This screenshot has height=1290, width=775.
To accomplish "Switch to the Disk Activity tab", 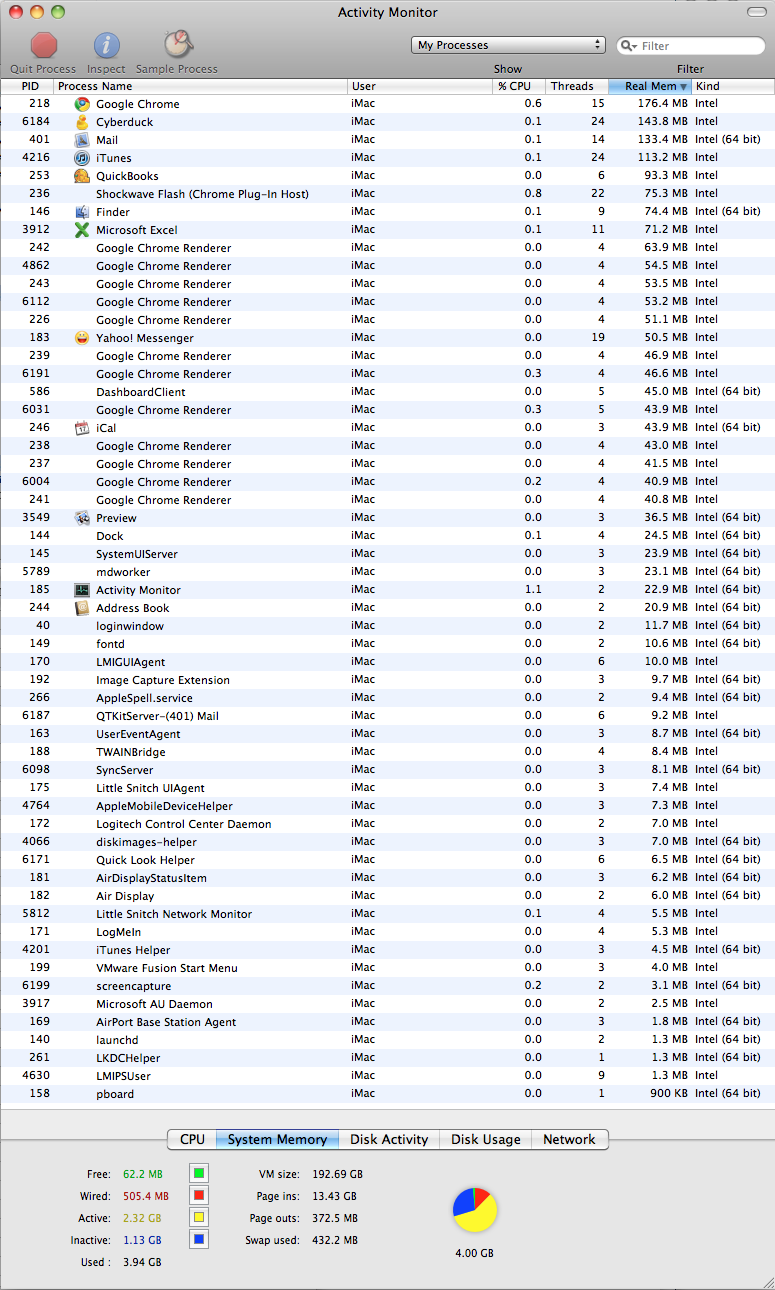I will (x=389, y=1139).
